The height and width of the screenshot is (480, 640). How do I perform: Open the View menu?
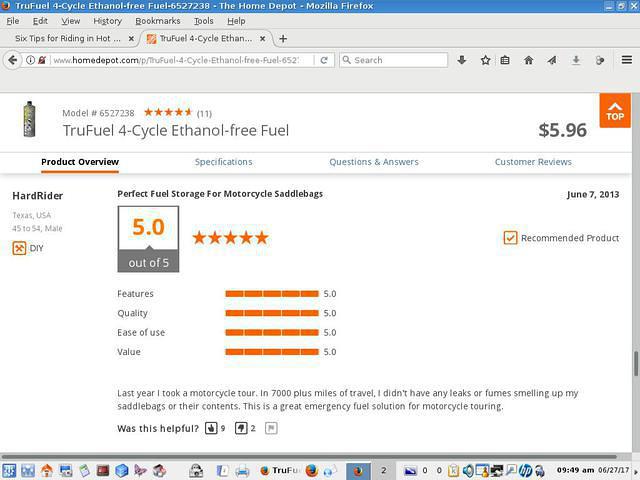tap(71, 21)
